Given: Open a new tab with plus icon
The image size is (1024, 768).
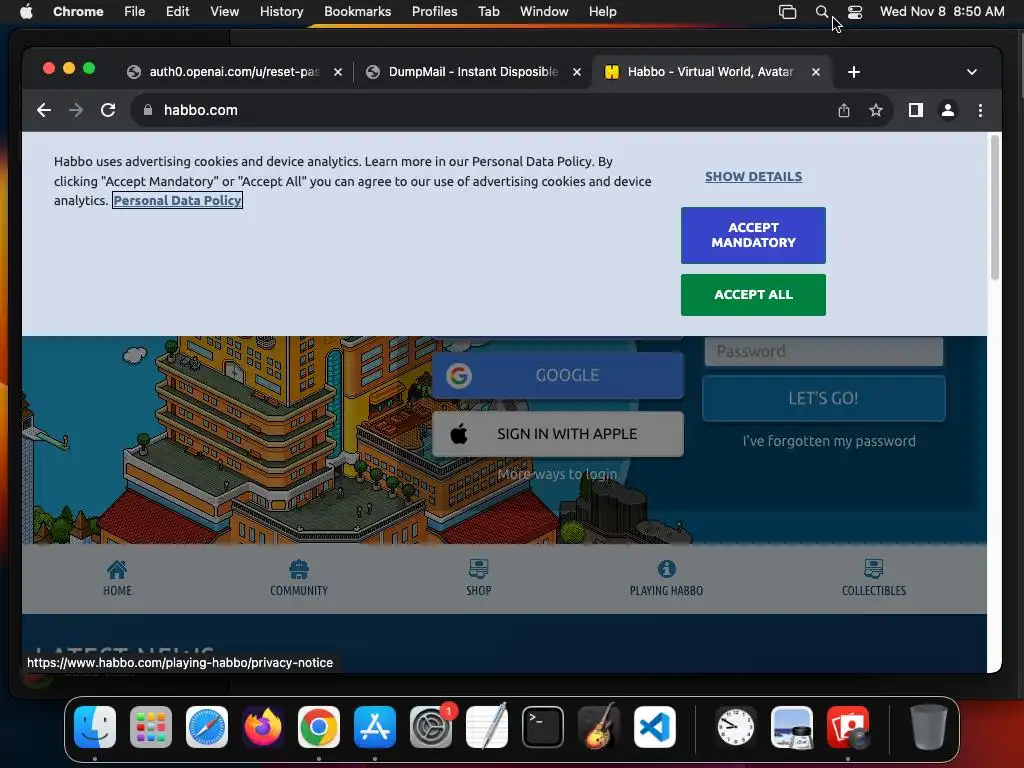Looking at the screenshot, I should click(854, 72).
